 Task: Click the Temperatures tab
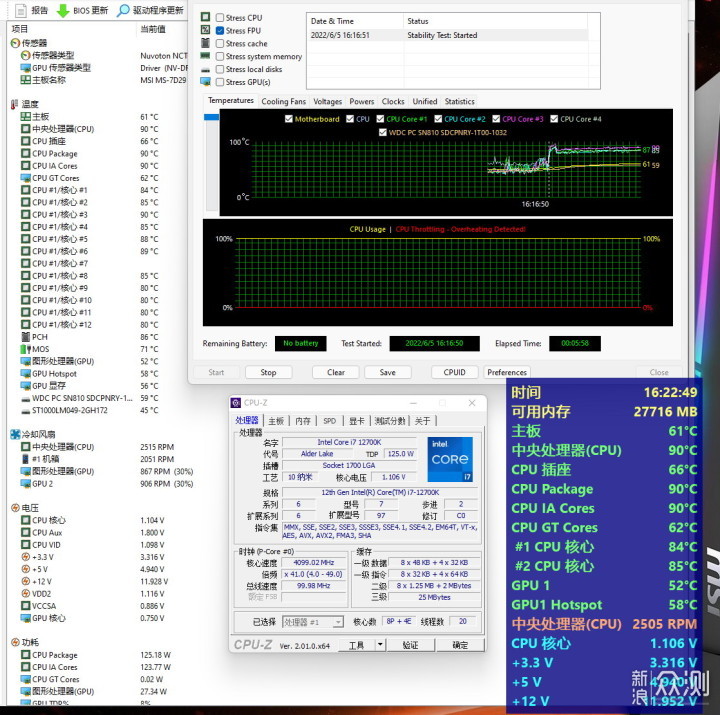(231, 101)
